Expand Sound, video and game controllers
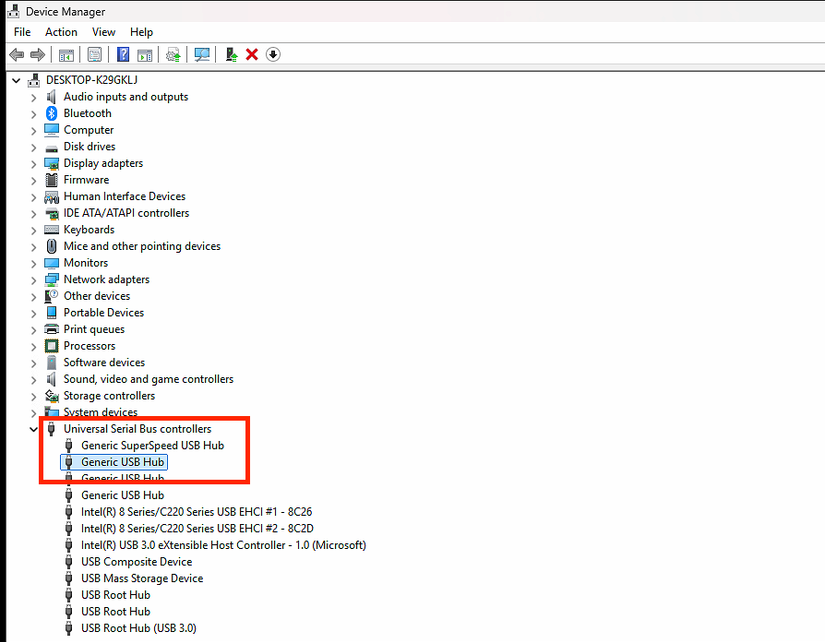The height and width of the screenshot is (642, 825). pyautogui.click(x=34, y=380)
